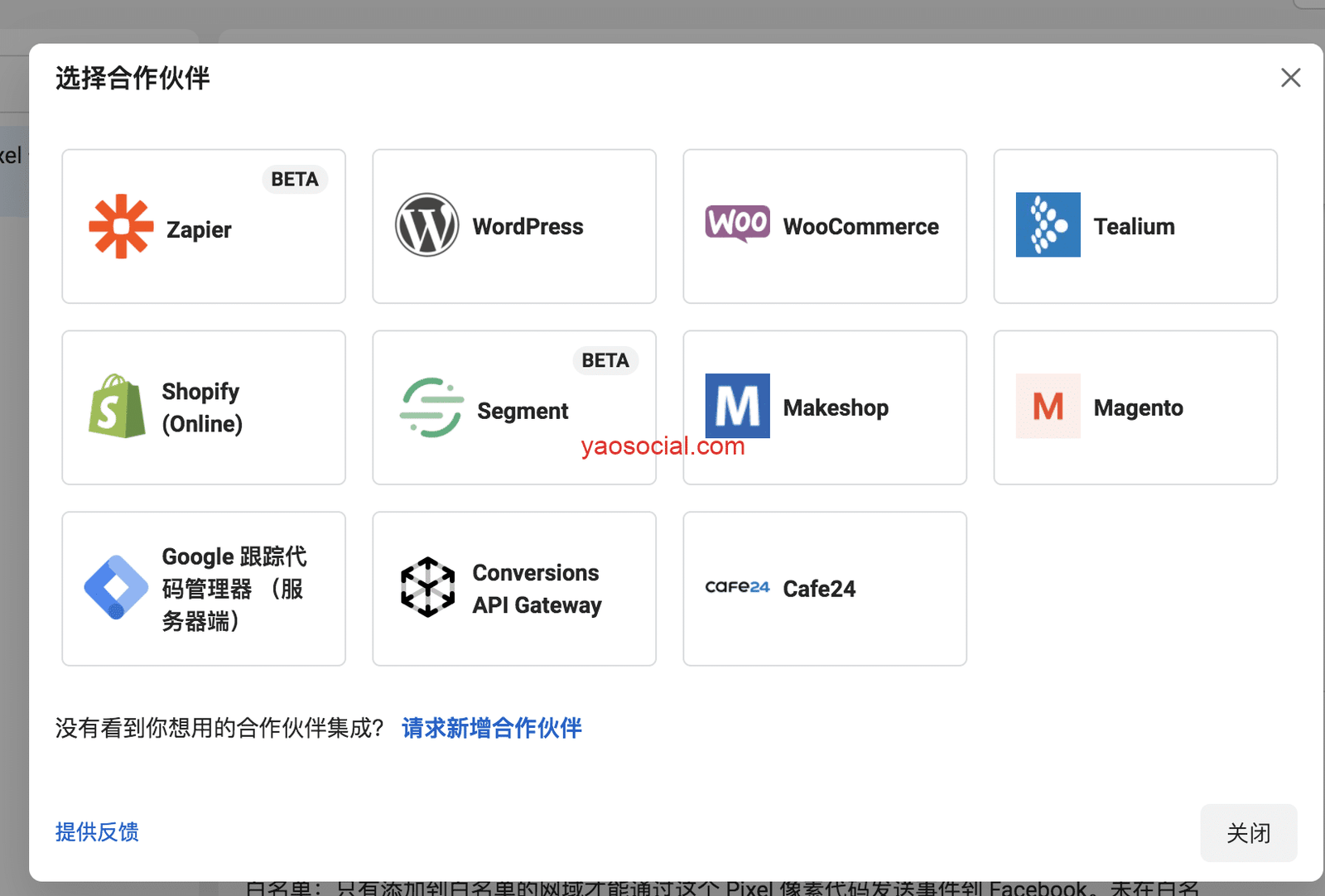This screenshot has width=1325, height=896.
Task: Select the Conversions API Gateway cube icon
Action: pos(427,587)
